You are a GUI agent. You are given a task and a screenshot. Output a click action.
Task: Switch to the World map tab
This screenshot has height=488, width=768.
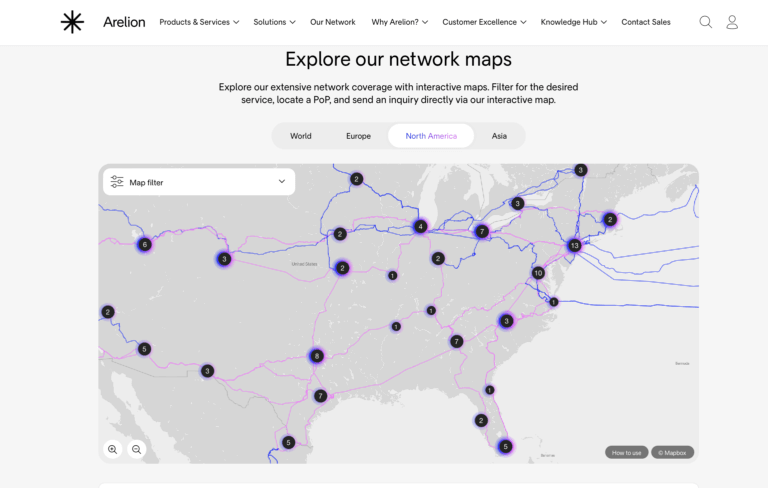[301, 136]
